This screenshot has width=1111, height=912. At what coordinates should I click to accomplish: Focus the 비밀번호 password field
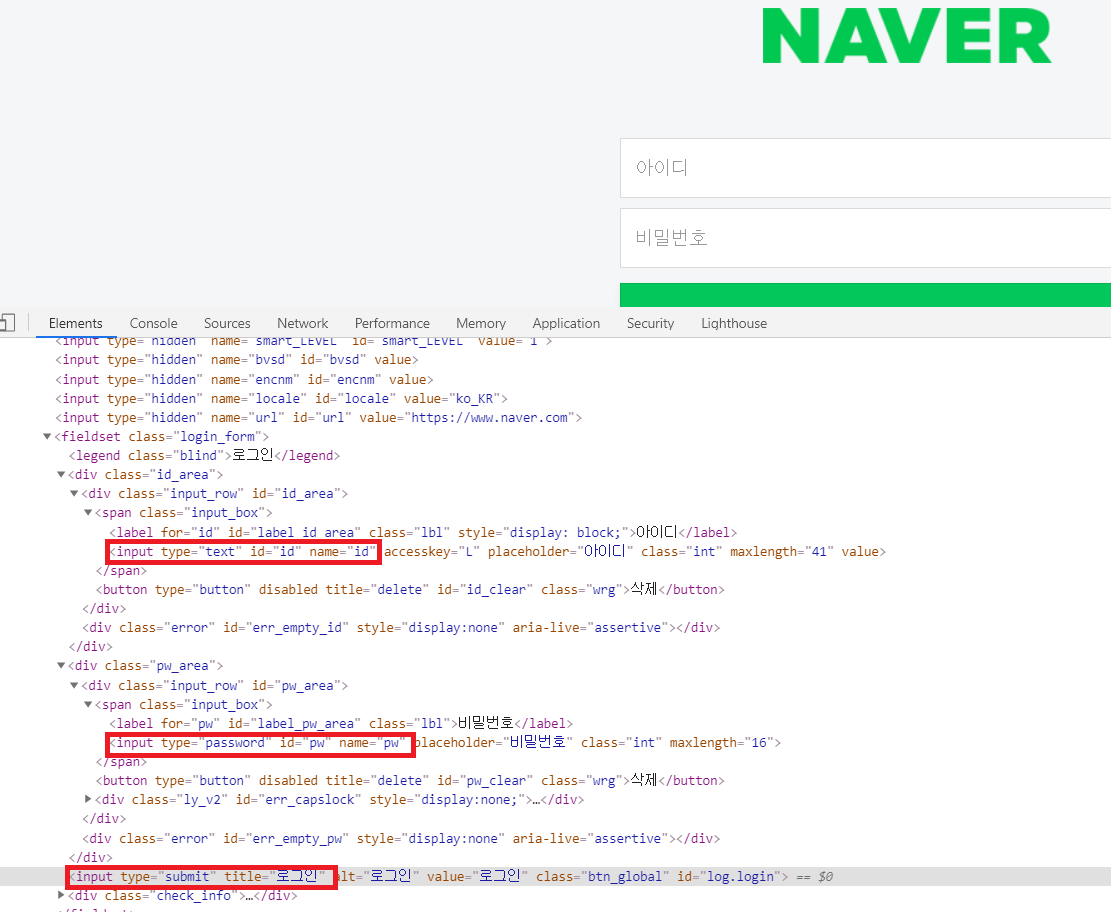[865, 238]
